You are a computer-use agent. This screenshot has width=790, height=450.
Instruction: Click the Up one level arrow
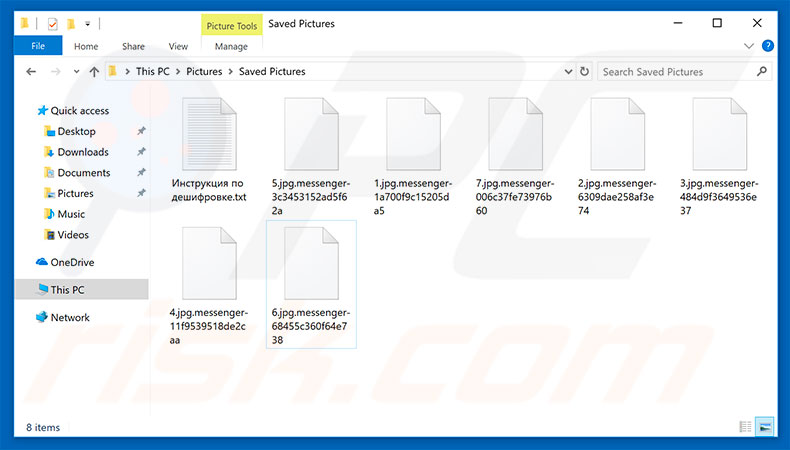[94, 72]
